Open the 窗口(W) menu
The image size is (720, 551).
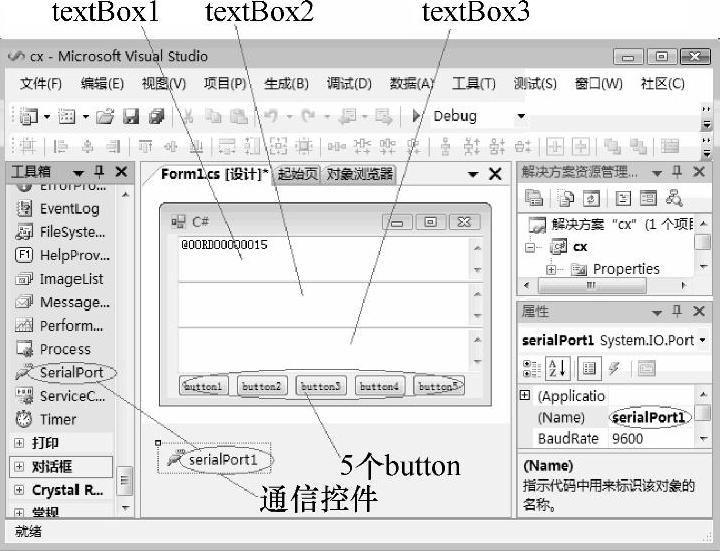coord(598,84)
